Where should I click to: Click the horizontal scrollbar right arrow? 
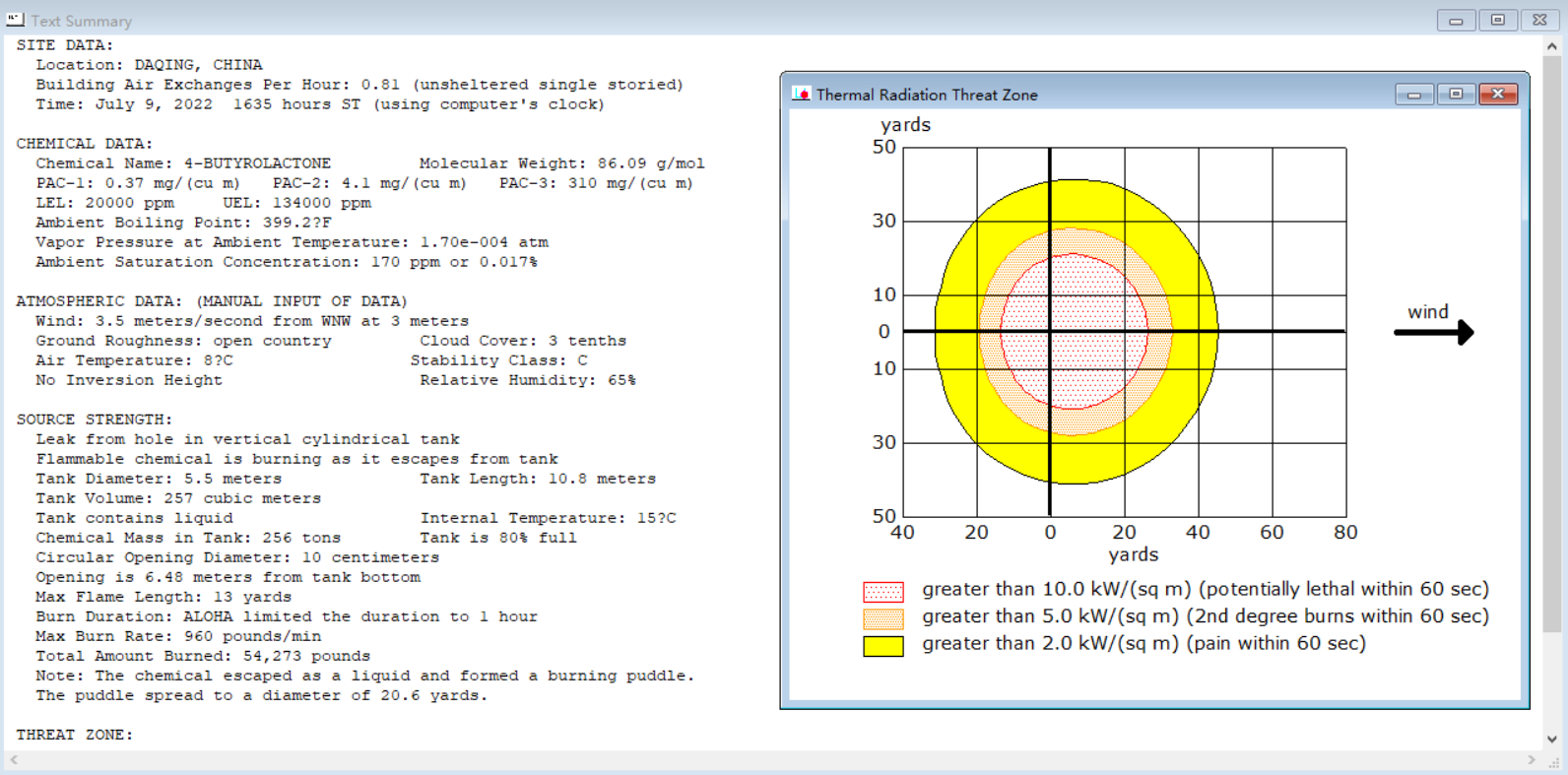tap(1532, 760)
